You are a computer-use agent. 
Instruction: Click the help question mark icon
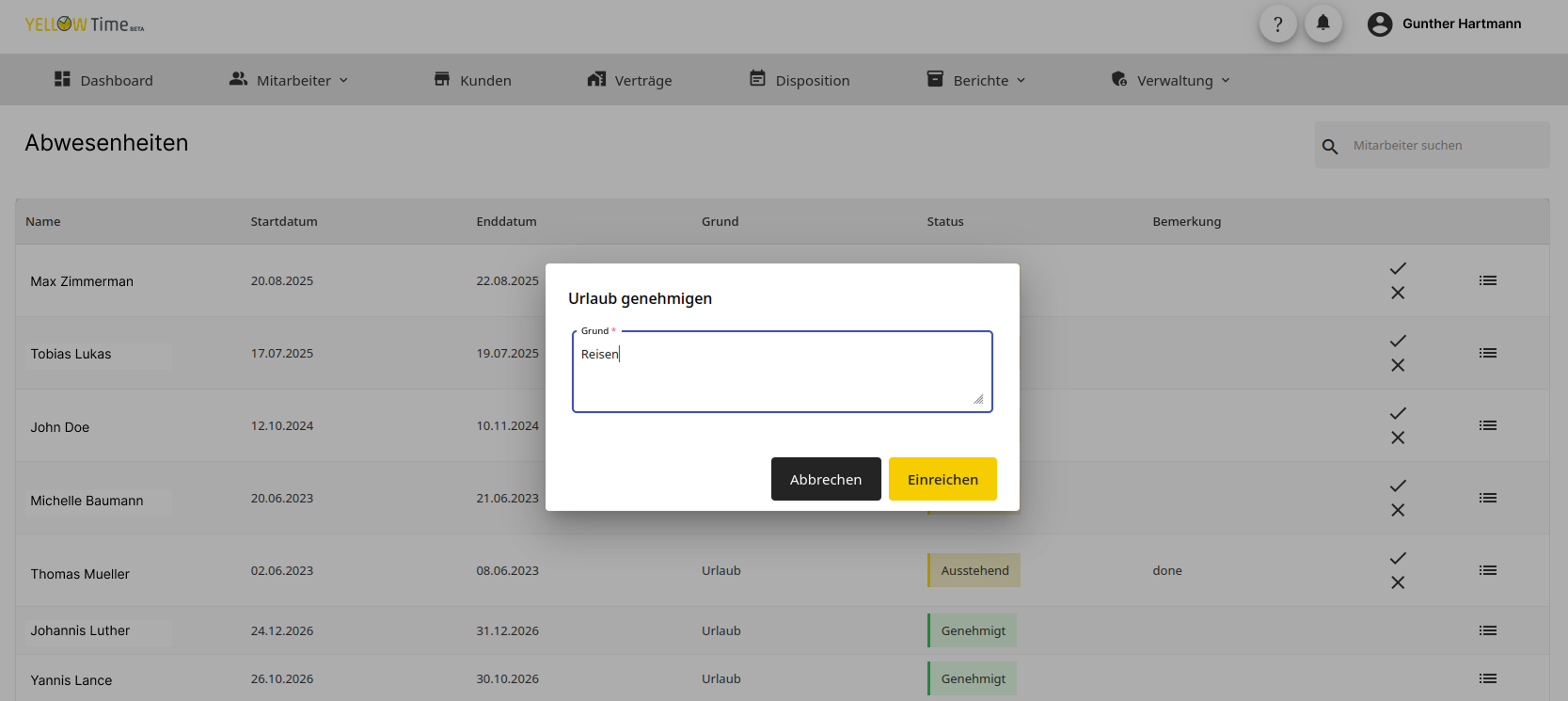(1277, 24)
